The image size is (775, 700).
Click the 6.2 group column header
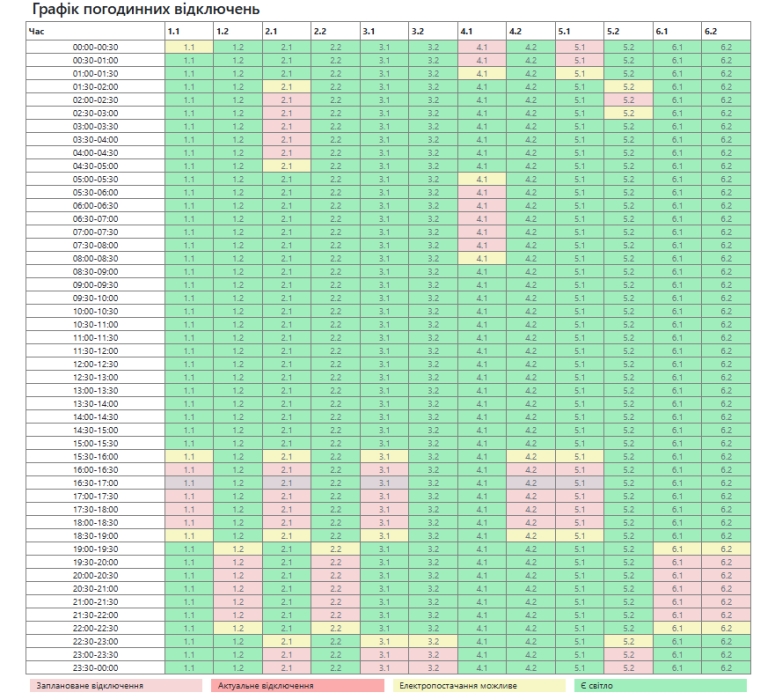click(x=727, y=32)
